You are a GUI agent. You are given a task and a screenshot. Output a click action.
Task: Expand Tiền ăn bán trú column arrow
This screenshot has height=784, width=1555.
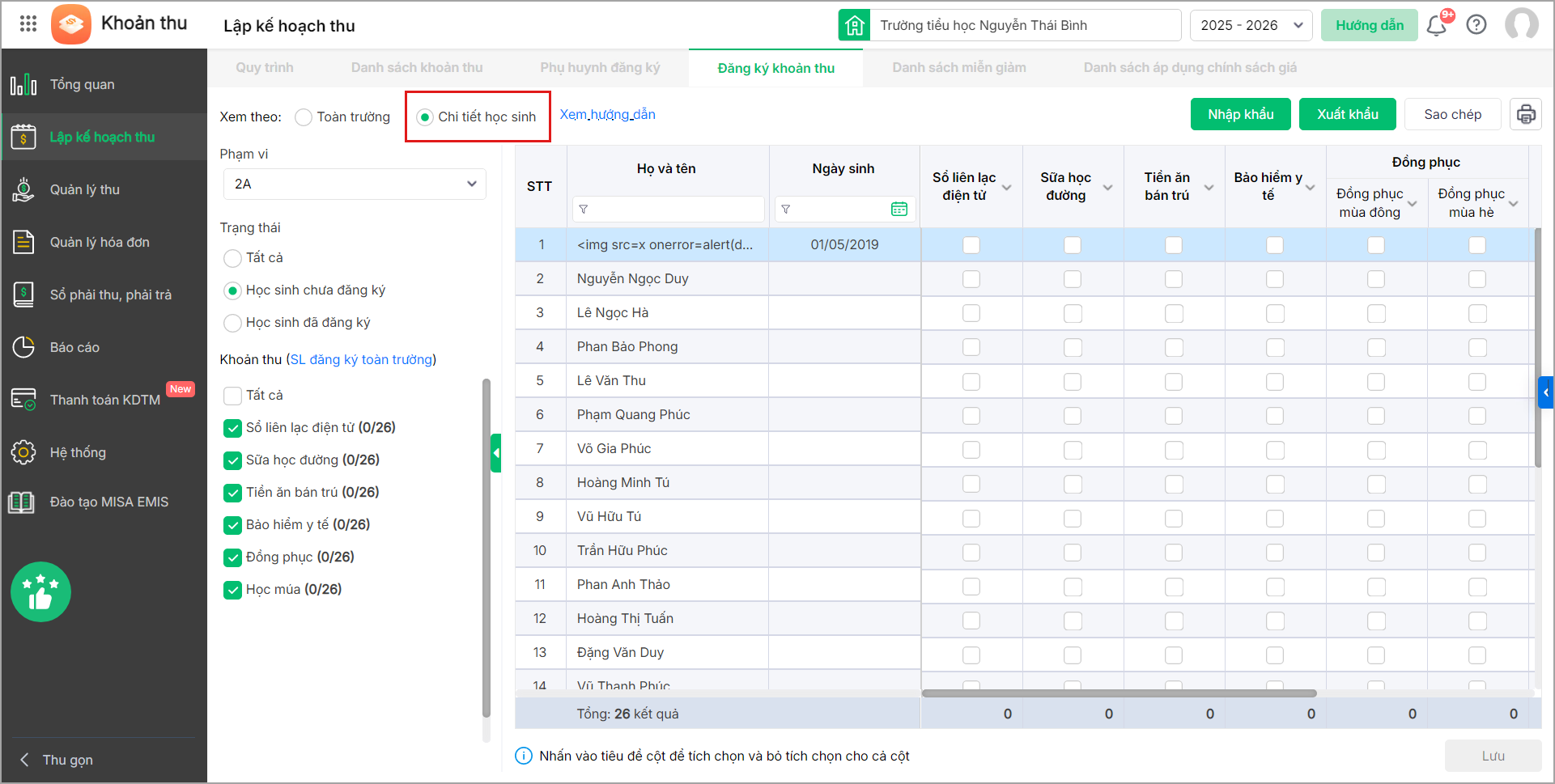click(x=1209, y=188)
